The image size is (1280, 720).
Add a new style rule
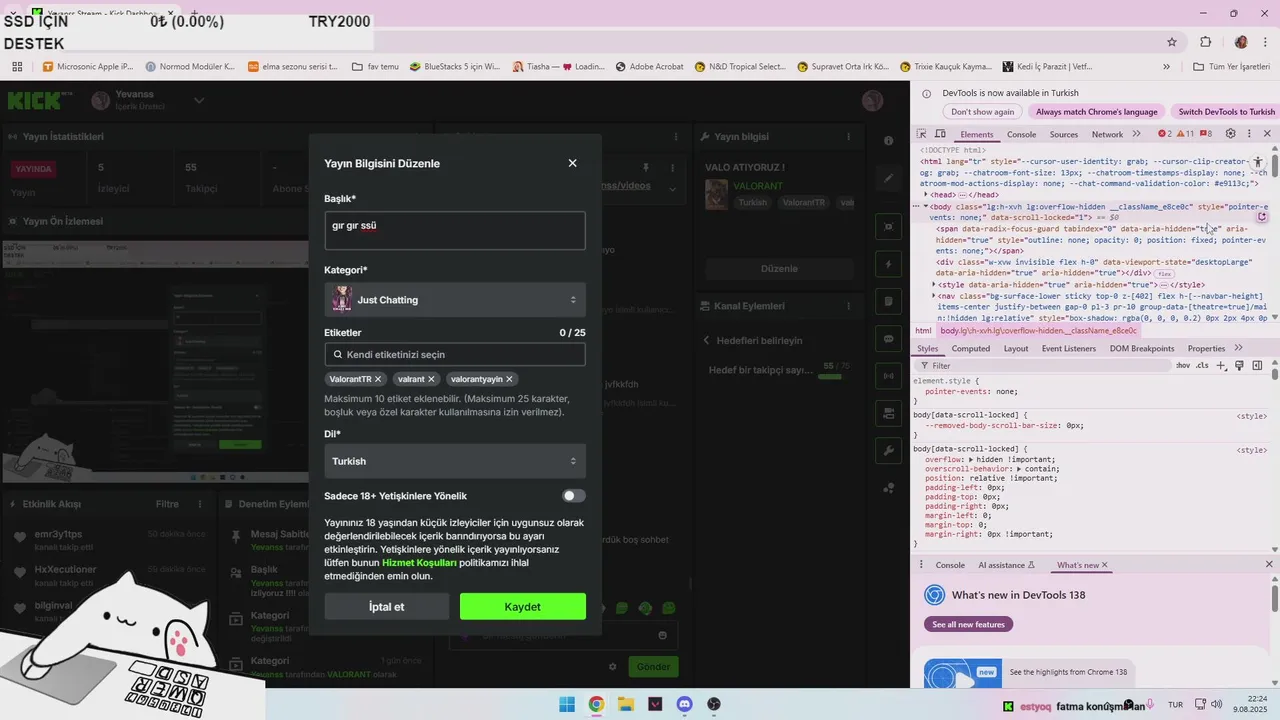tap(1222, 366)
